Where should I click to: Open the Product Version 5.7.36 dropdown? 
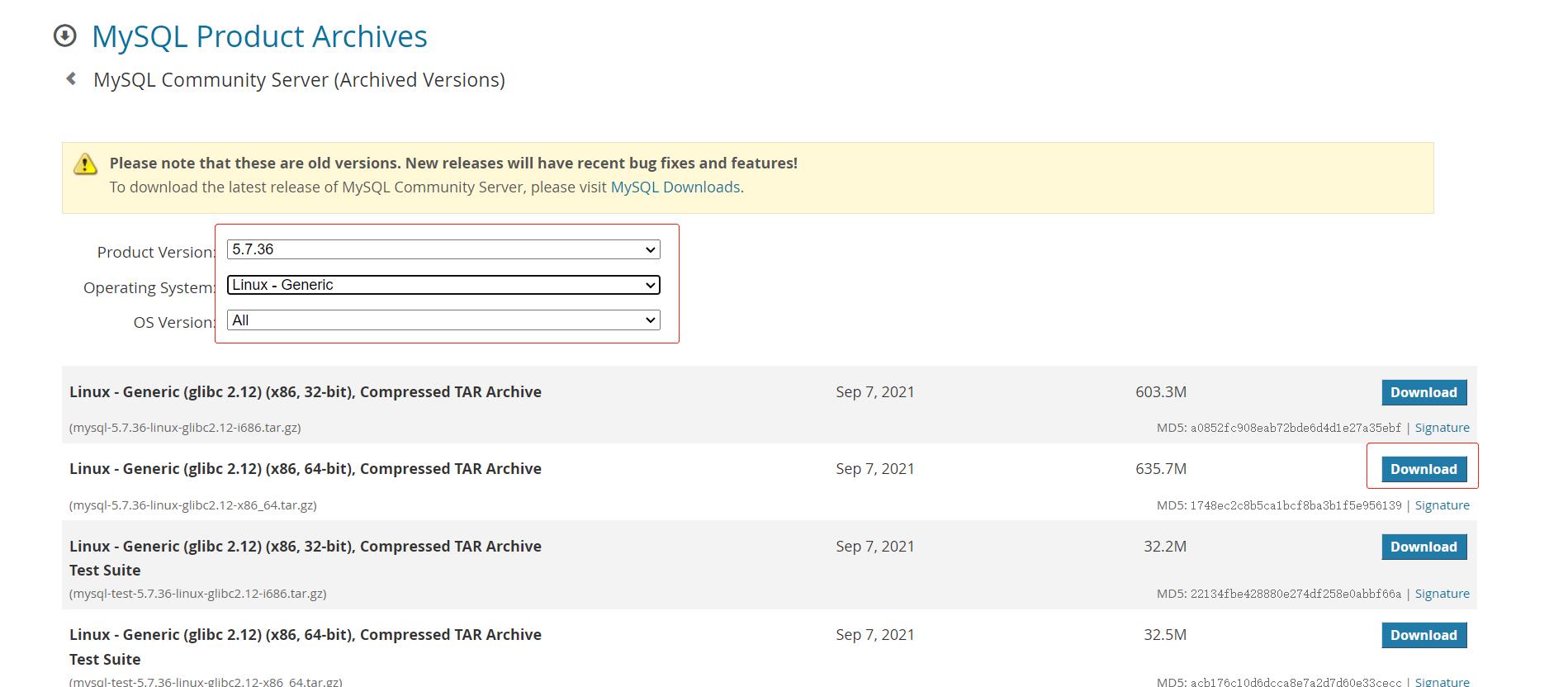pos(443,249)
